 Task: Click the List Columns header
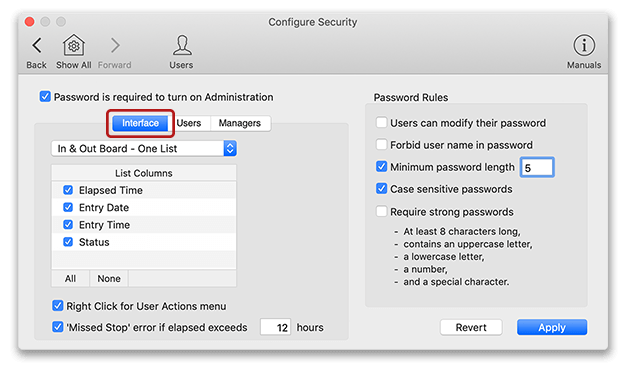point(144,173)
